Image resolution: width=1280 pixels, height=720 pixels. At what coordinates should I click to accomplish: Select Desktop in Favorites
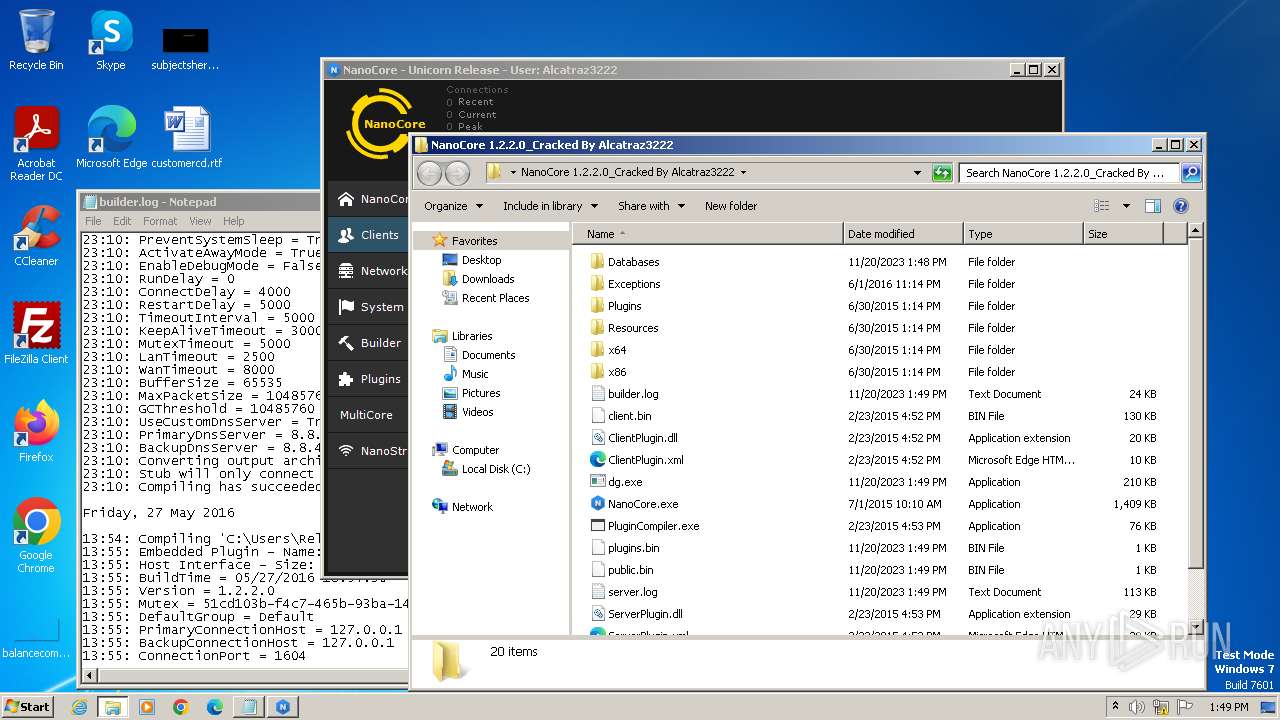[481, 260]
